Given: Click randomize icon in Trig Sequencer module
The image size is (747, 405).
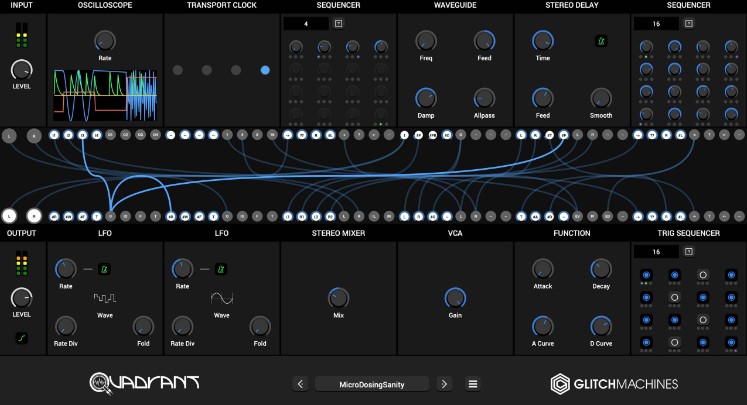Looking at the screenshot, I should [689, 252].
